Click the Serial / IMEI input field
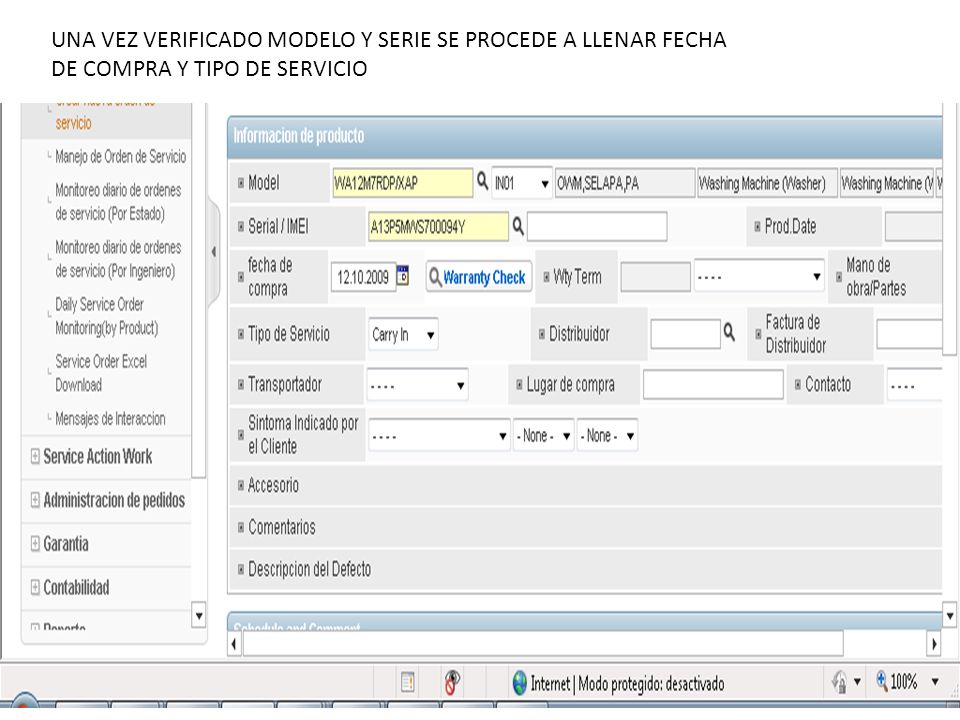The height and width of the screenshot is (720, 960). coord(438,227)
